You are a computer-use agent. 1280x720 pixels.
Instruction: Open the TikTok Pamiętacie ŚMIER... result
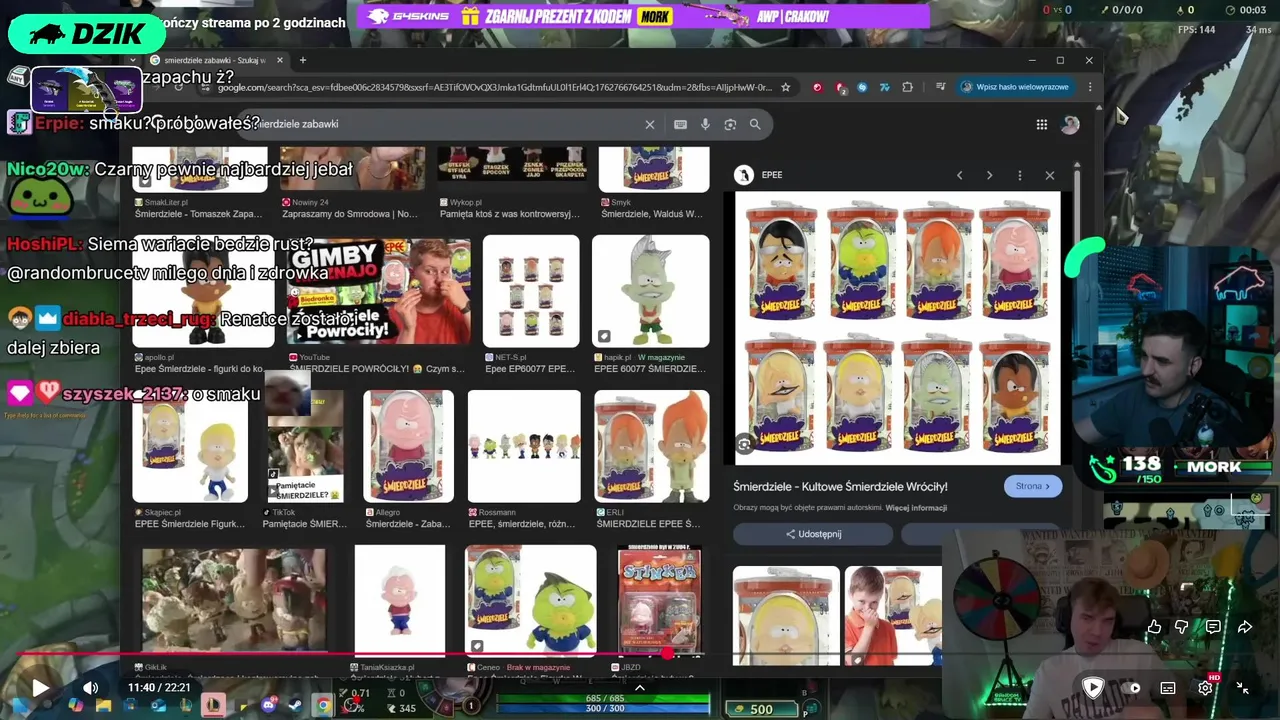306,446
